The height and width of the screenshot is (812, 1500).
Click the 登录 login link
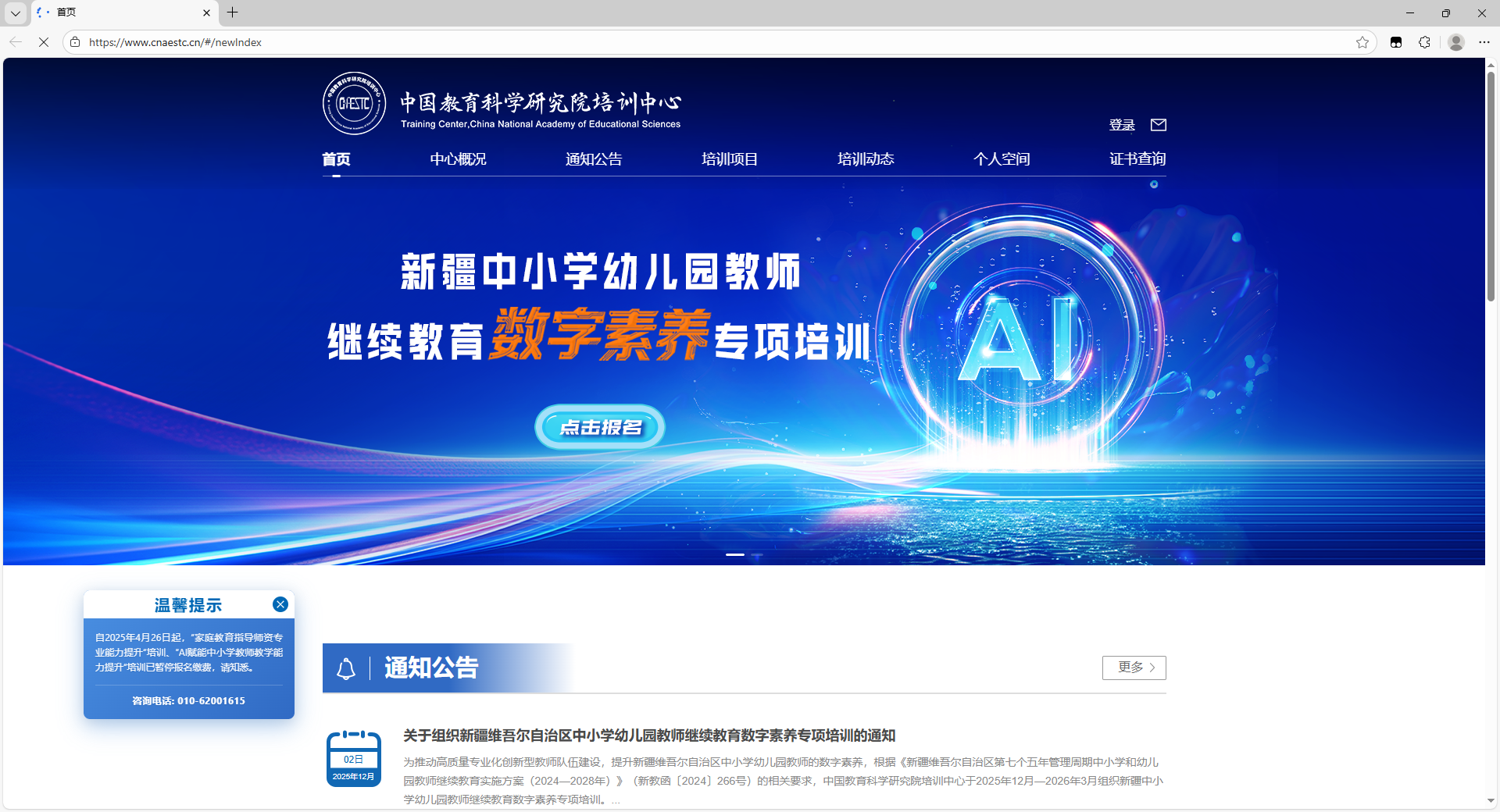[1122, 125]
